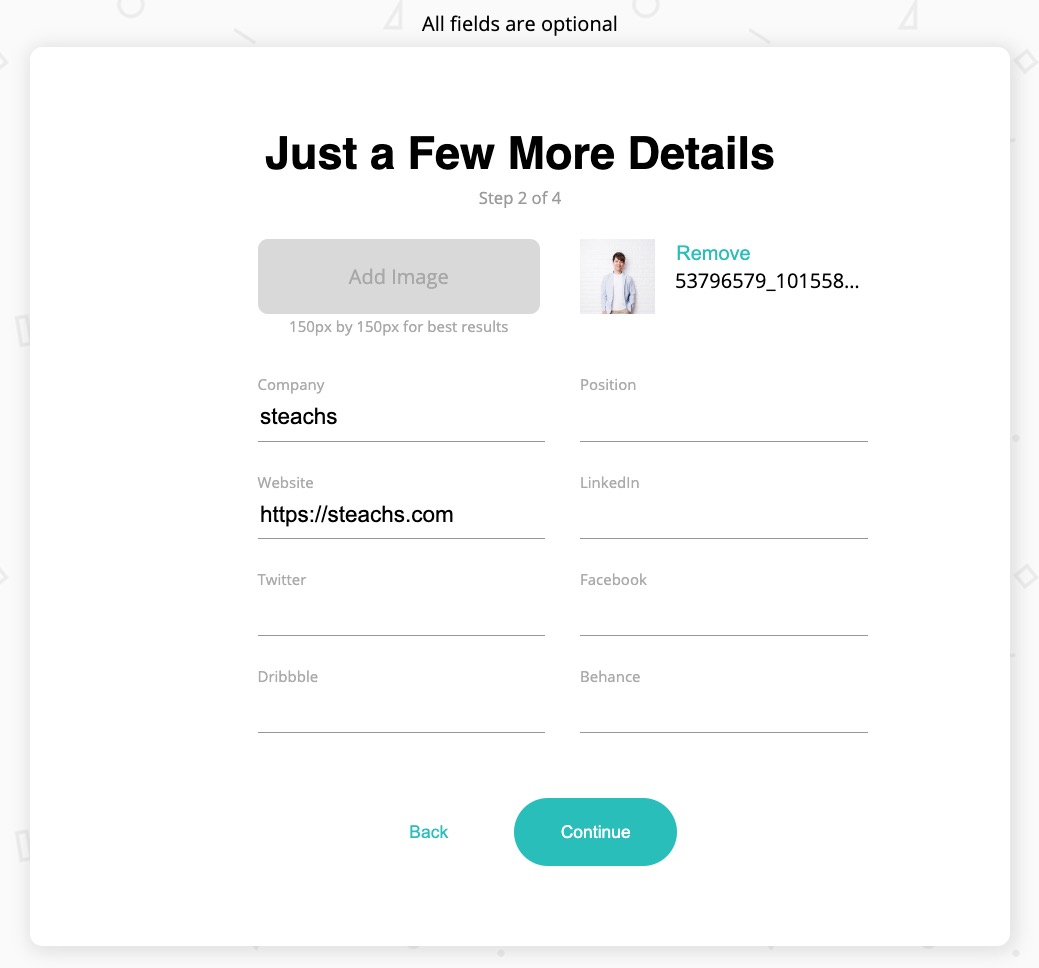Click into the Facebook input field
The image size is (1039, 968).
[x=723, y=613]
